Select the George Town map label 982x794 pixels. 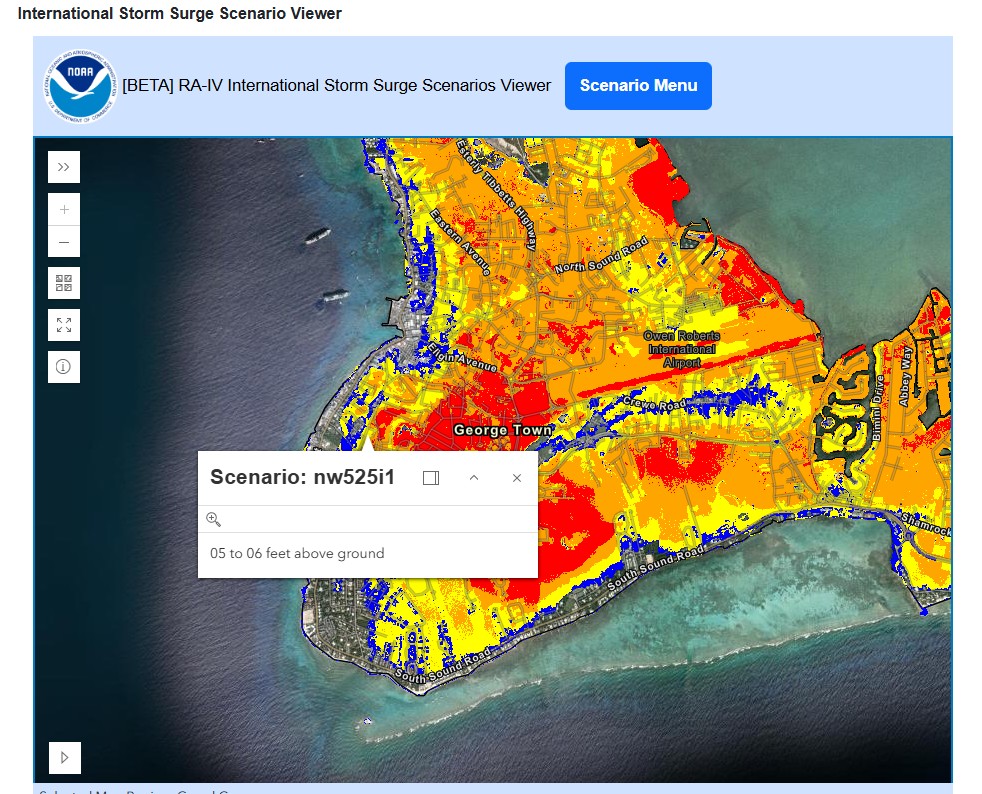point(502,428)
